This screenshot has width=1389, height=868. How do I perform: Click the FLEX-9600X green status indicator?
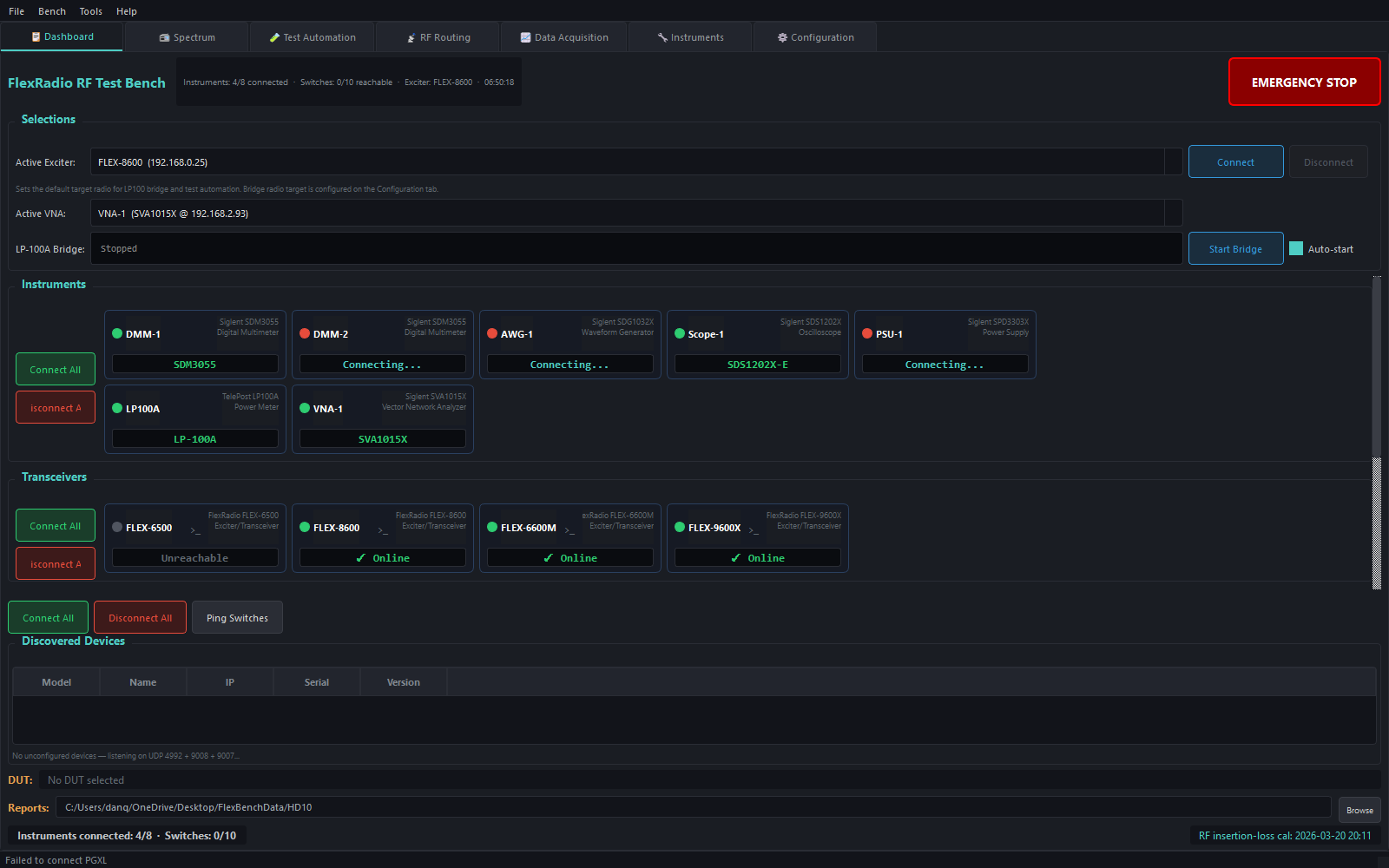tap(680, 527)
